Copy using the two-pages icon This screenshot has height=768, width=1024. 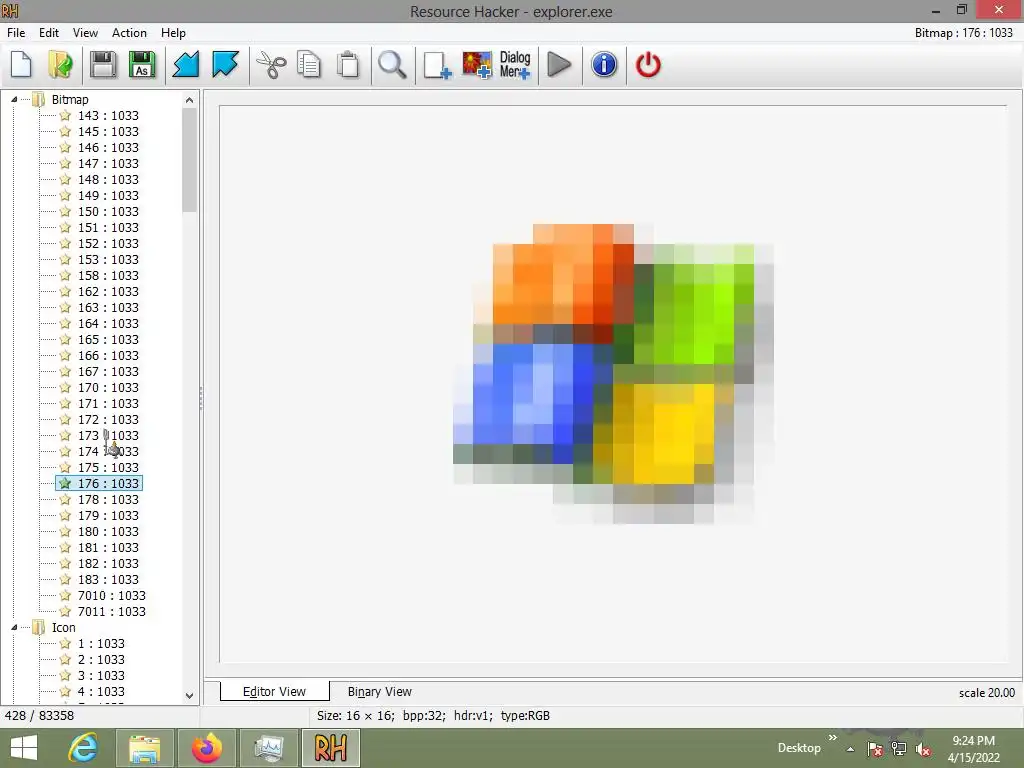click(x=309, y=65)
